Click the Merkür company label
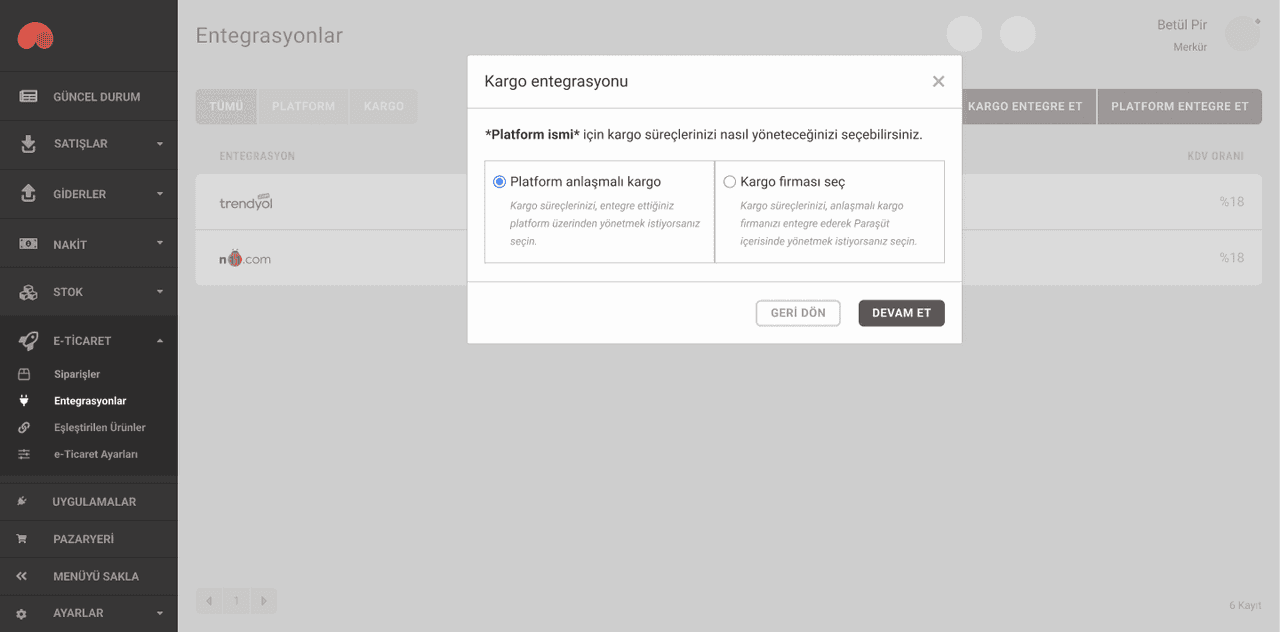The width and height of the screenshot is (1280, 632). click(1190, 47)
